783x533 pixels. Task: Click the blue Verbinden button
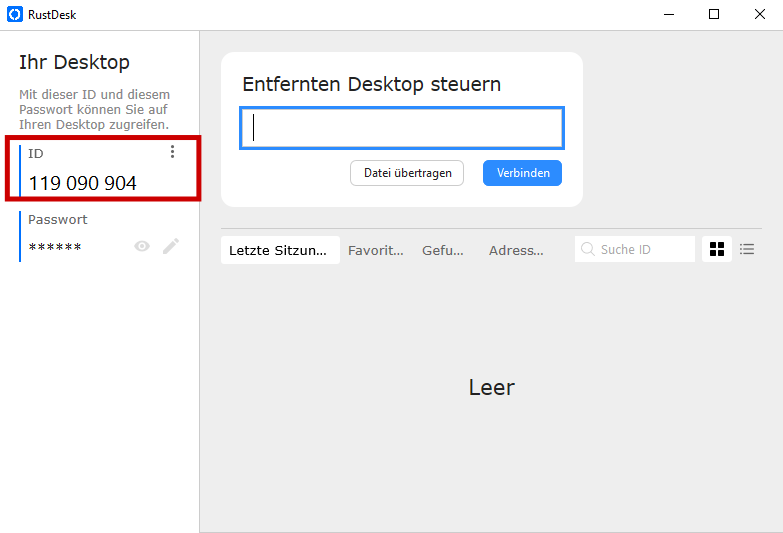click(522, 173)
